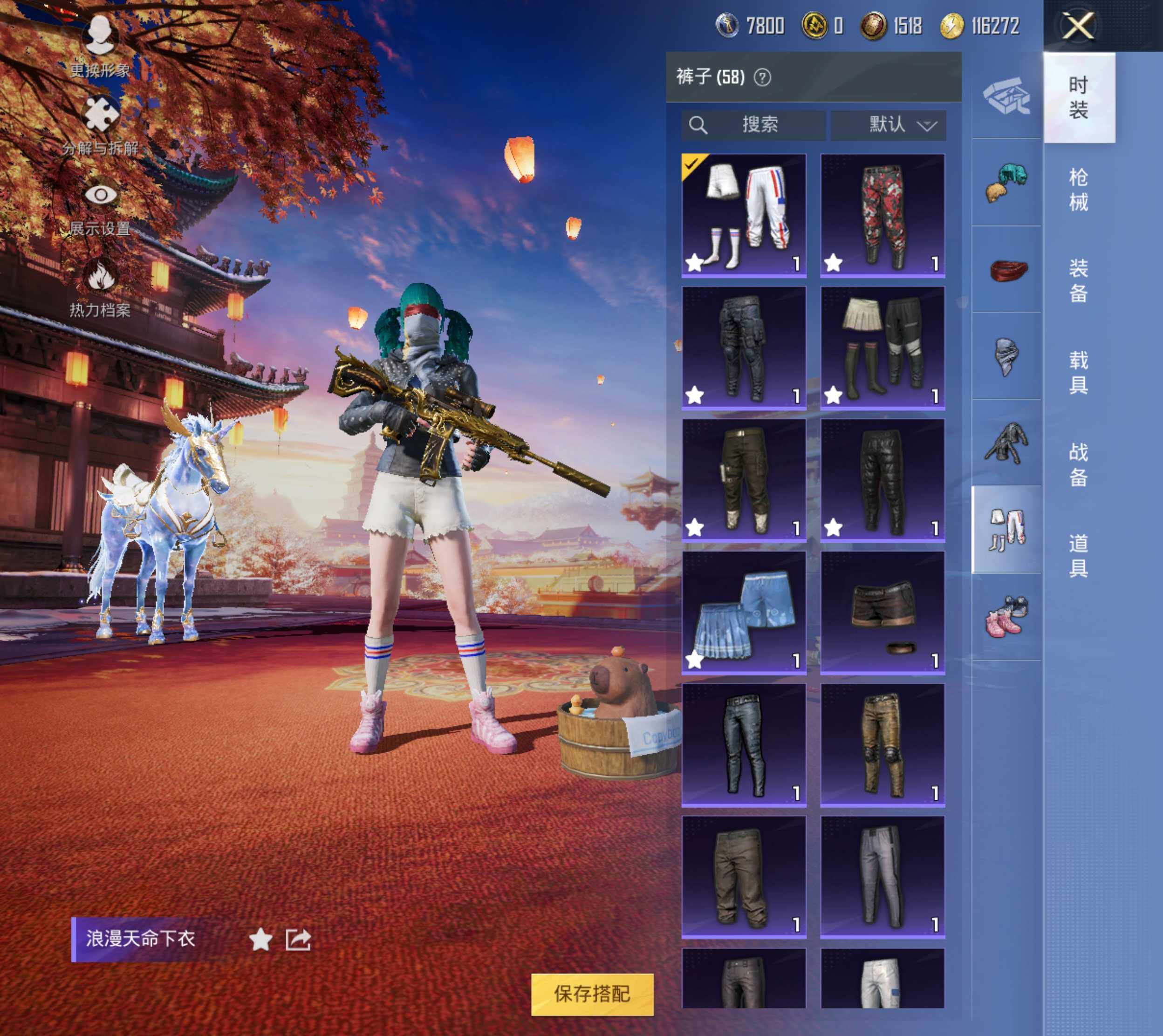1163x1036 pixels.
Task: Select the jacket tops category icon
Action: coord(1006,443)
